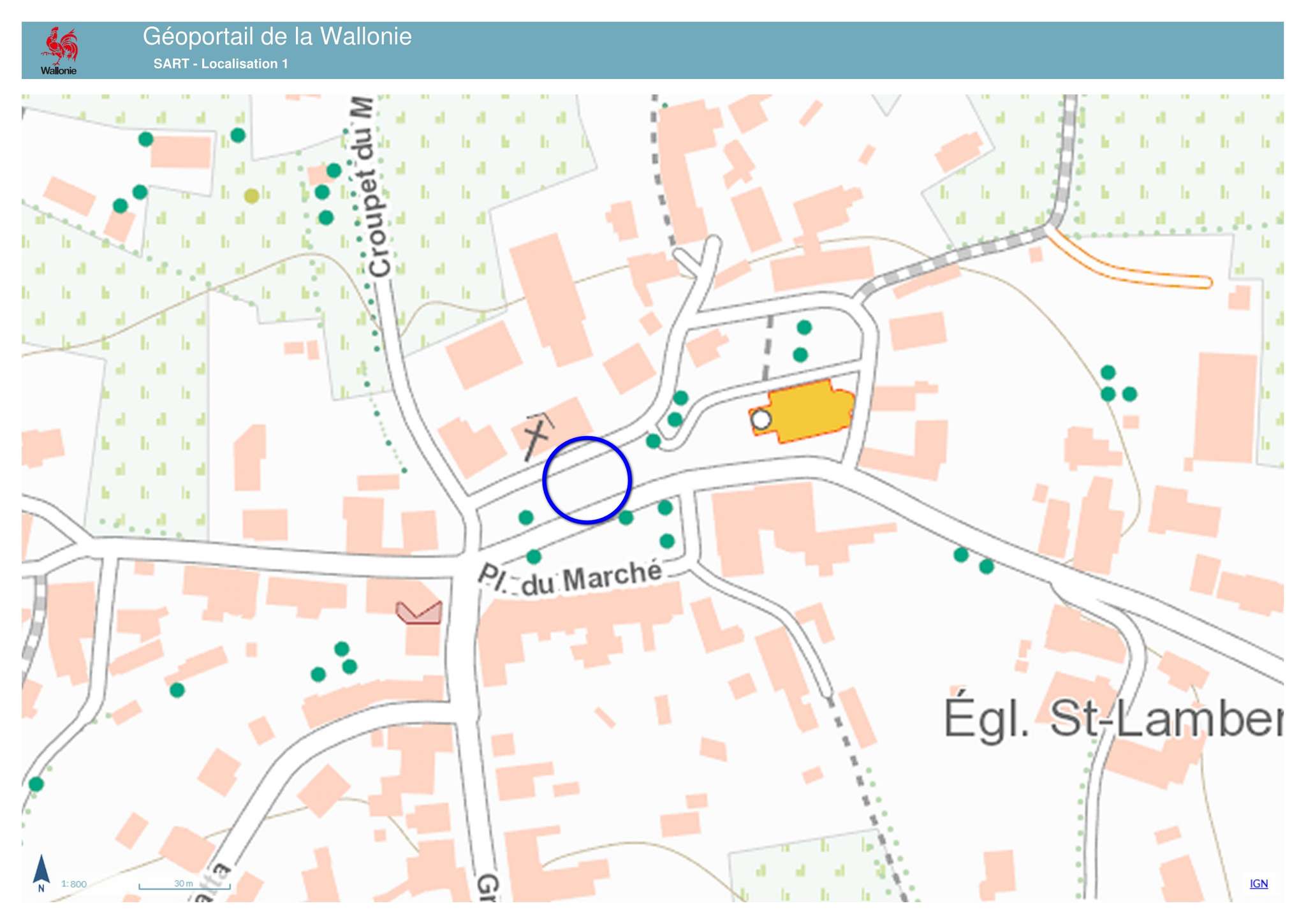The height and width of the screenshot is (924, 1306).
Task: Open the IGN link
Action: [1258, 883]
